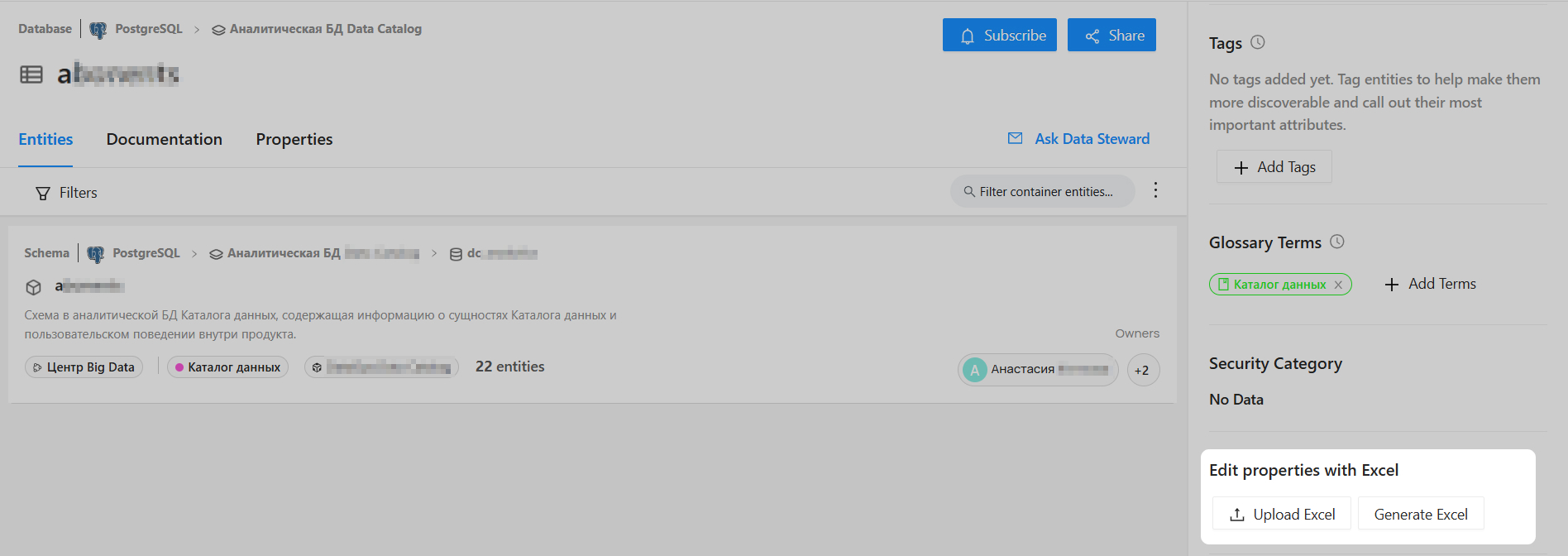
Task: Open the Filters panel
Action: [66, 193]
